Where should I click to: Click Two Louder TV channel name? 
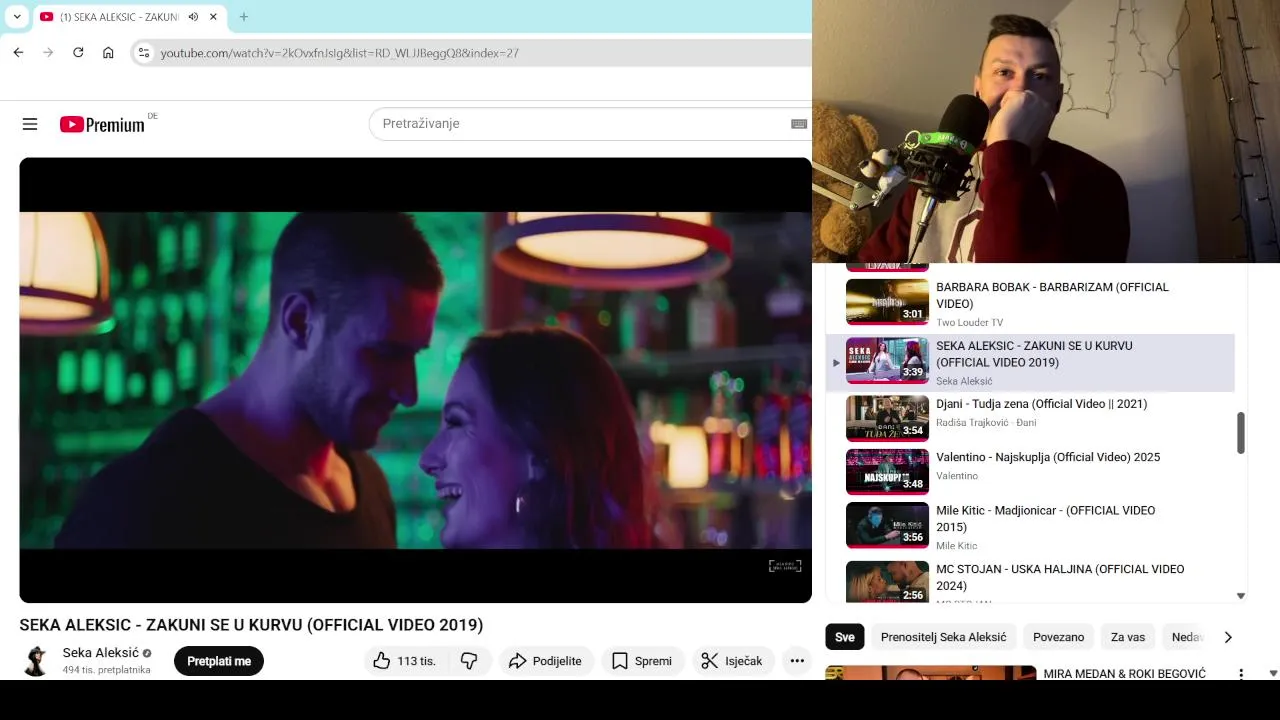pyautogui.click(x=969, y=322)
